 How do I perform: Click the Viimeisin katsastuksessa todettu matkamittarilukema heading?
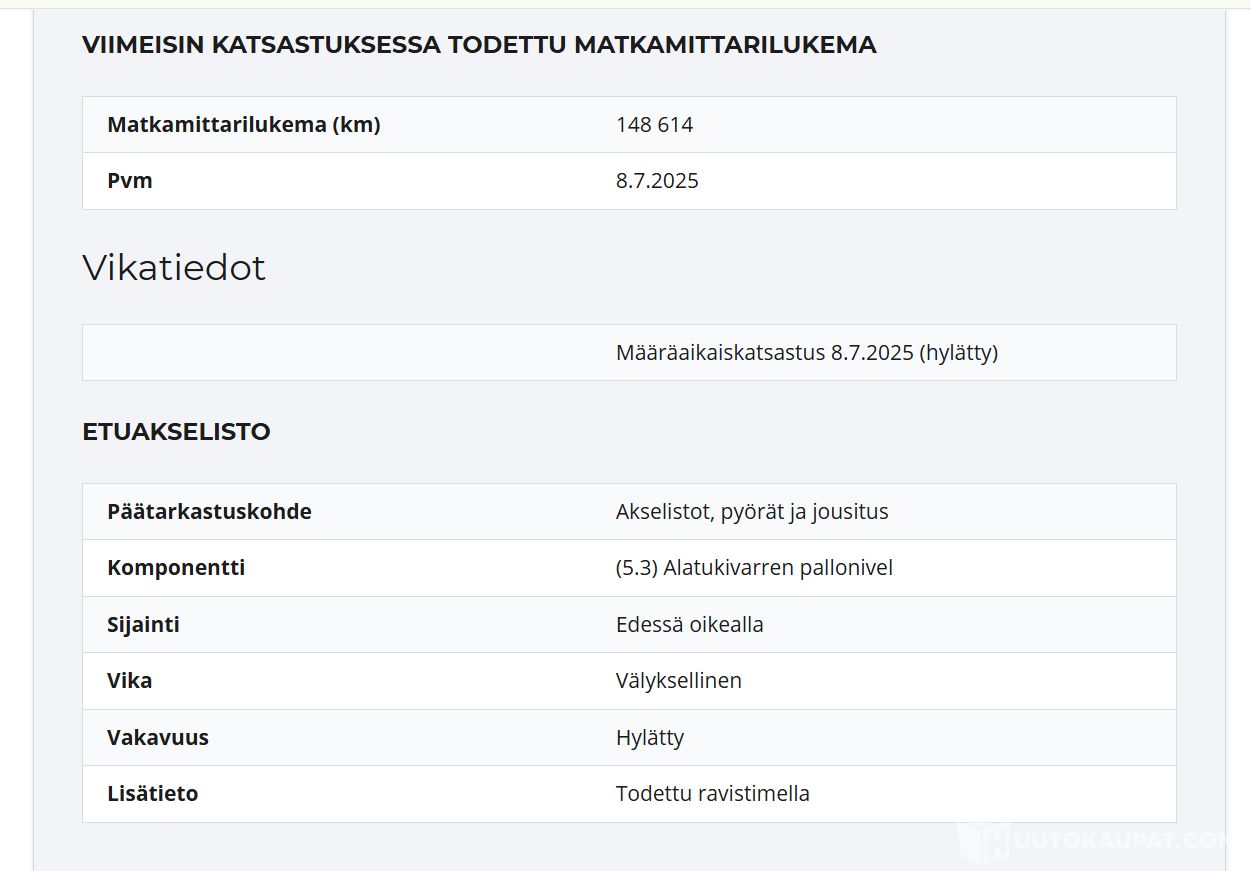pos(478,45)
